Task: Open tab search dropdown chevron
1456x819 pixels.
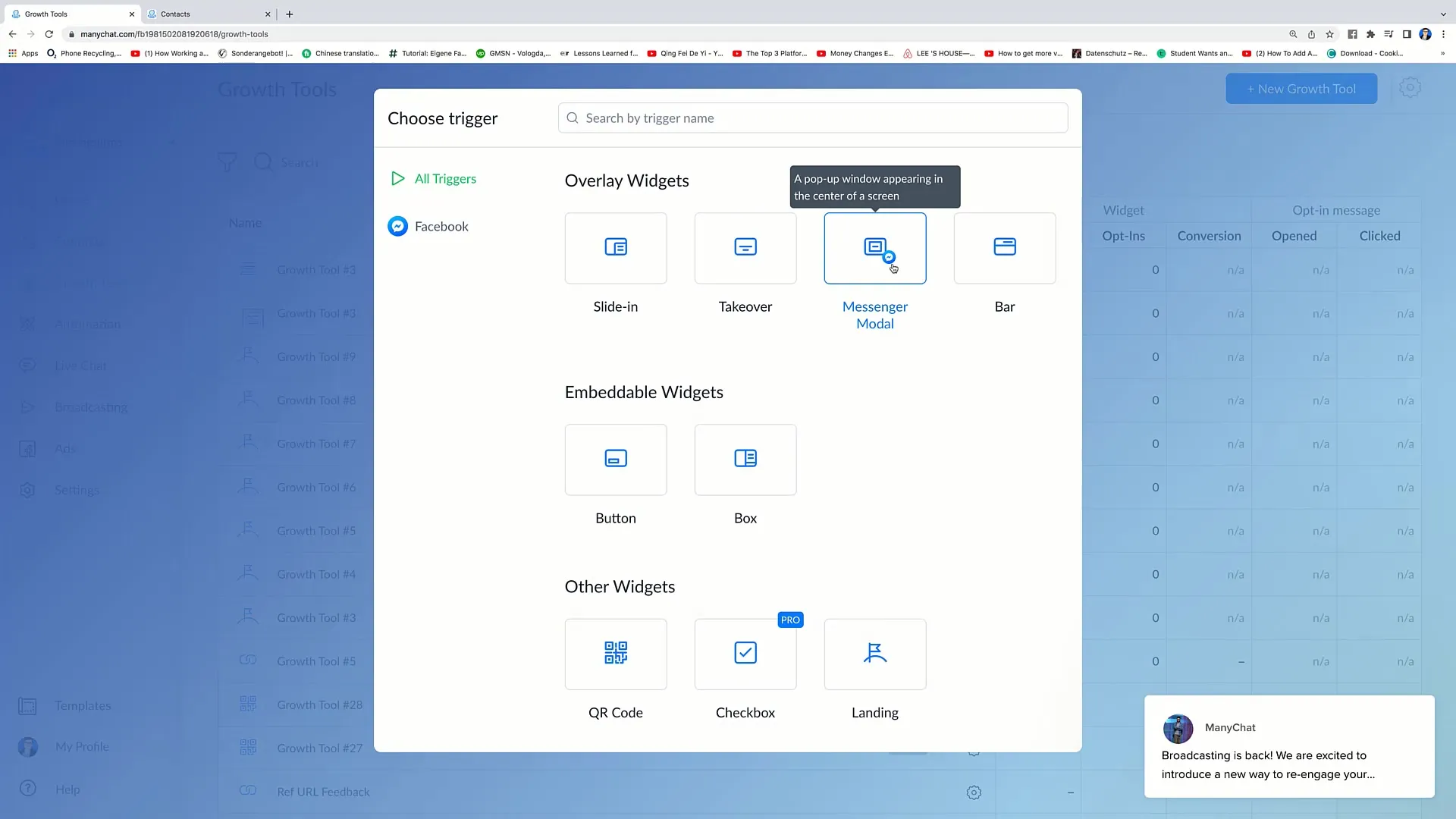Action: tap(1443, 14)
